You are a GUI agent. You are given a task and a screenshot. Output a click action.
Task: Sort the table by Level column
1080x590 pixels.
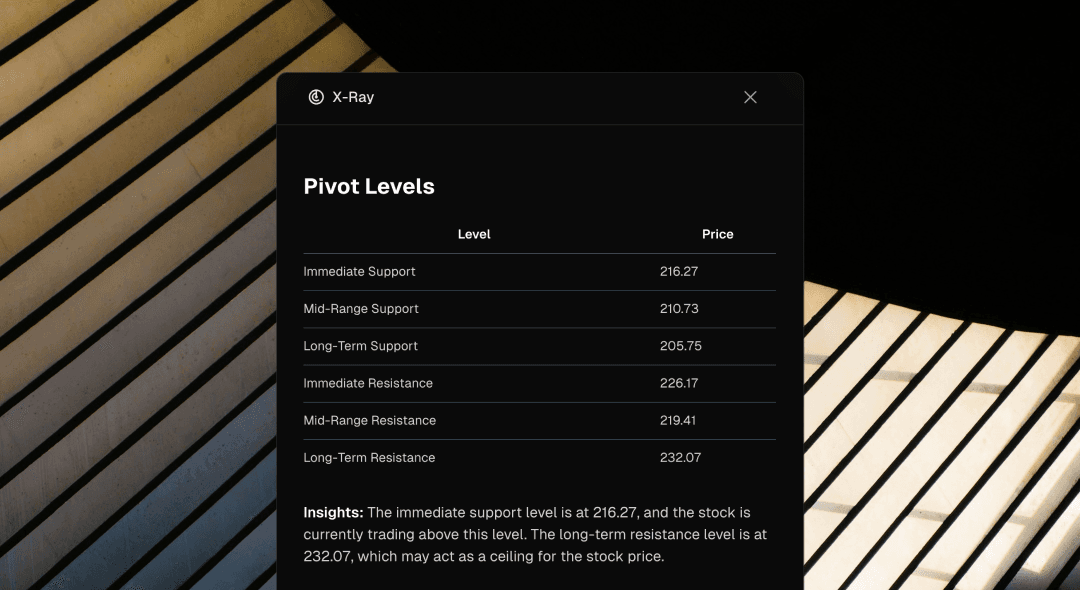(x=474, y=234)
